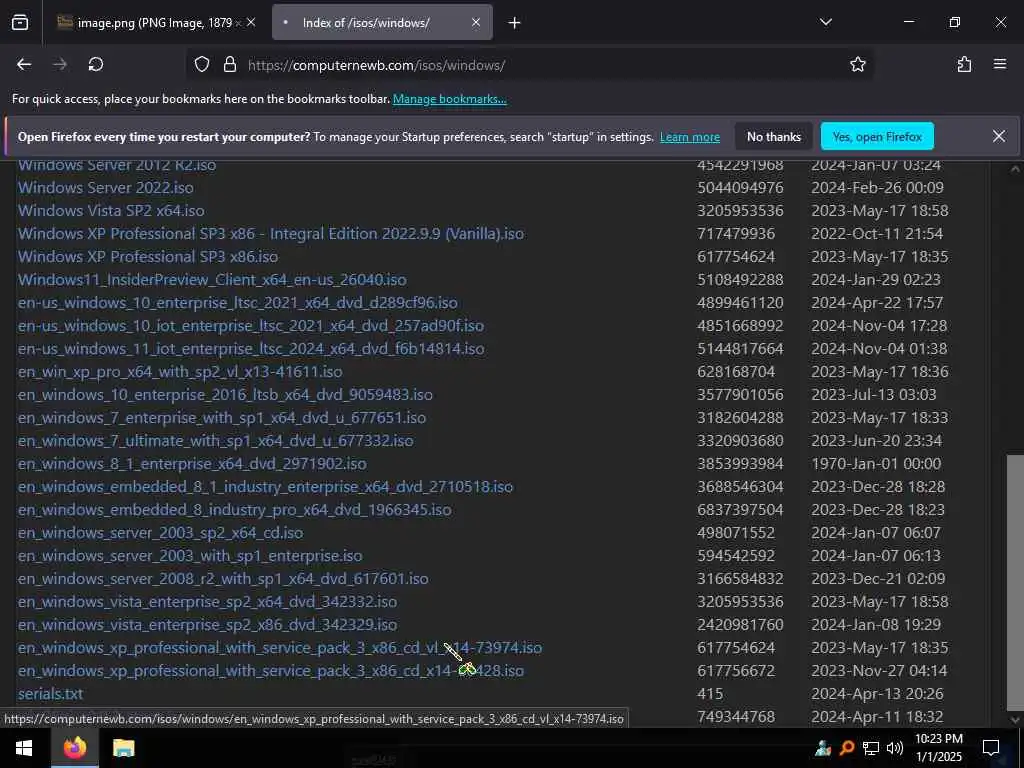This screenshot has height=768, width=1024.
Task: Select date 2024-Nov-04 17:28
Action: pyautogui.click(x=879, y=326)
